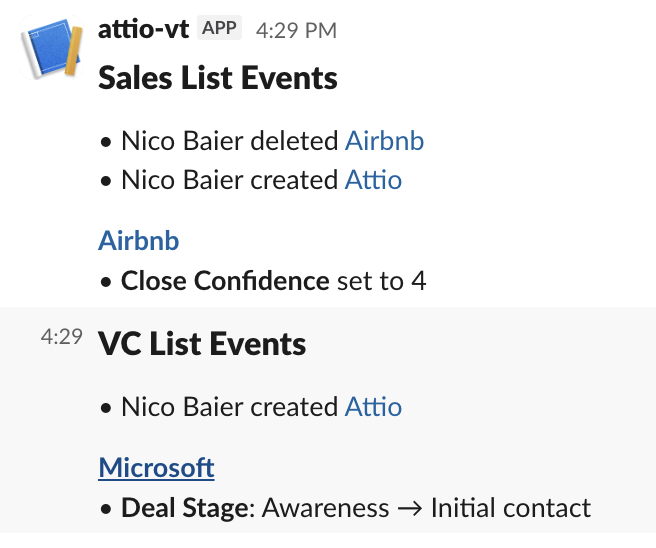This screenshot has height=548, width=656.
Task: Click 'Nico Baier created' under VC List Events
Action: pos(229,407)
